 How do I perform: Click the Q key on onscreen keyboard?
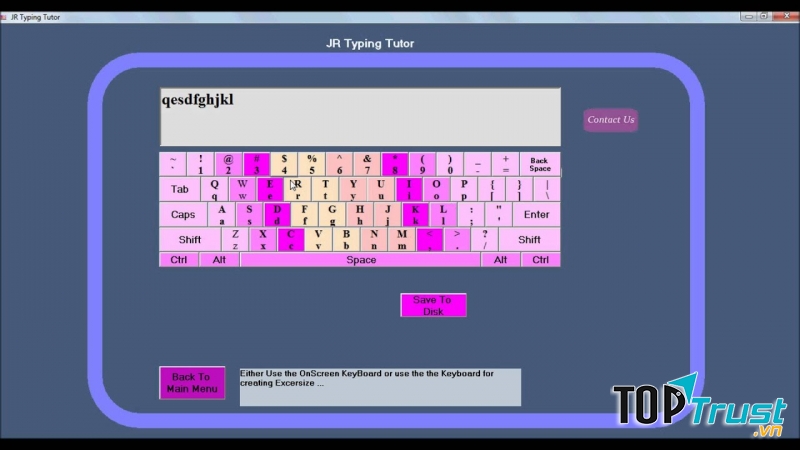pyautogui.click(x=214, y=189)
